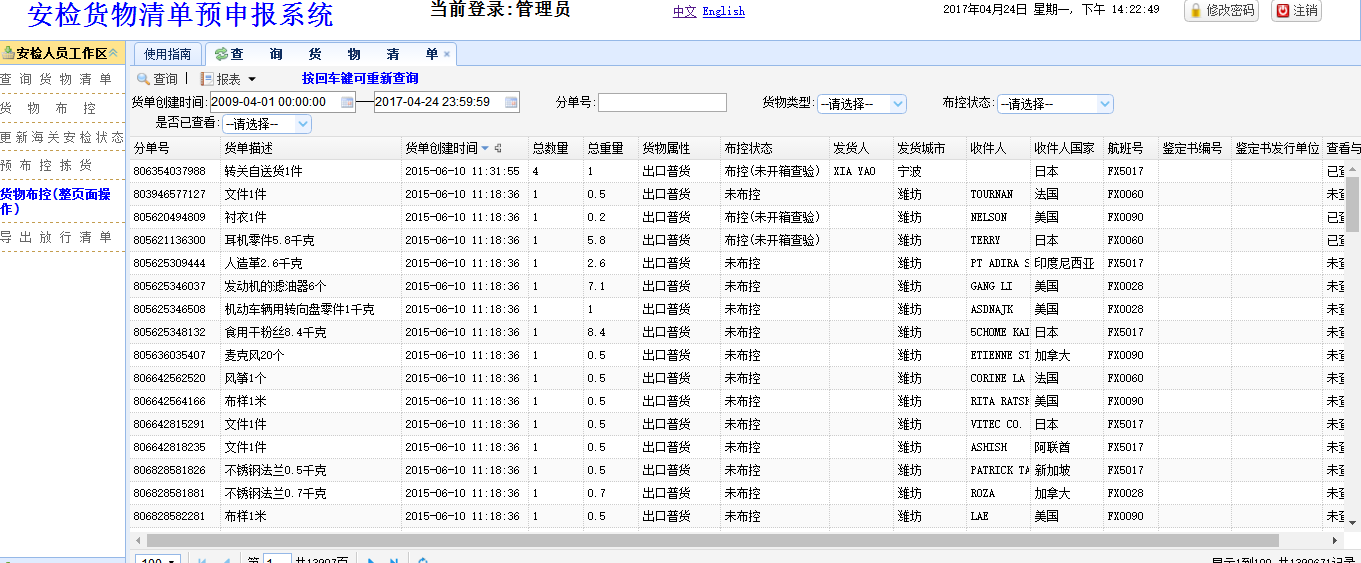The width and height of the screenshot is (1361, 563).
Task: Select the row with 分单号 805625346037
Action: (169, 286)
